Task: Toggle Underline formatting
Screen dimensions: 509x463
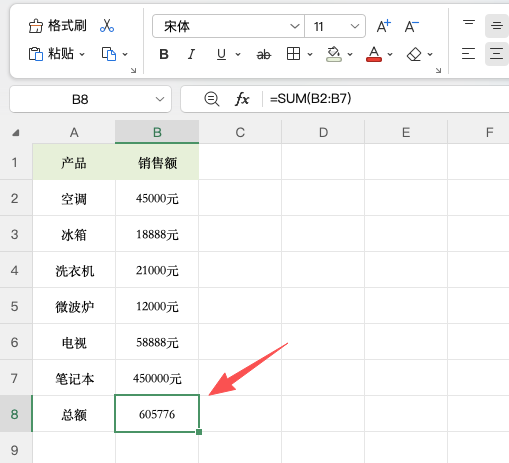Action: coord(221,54)
